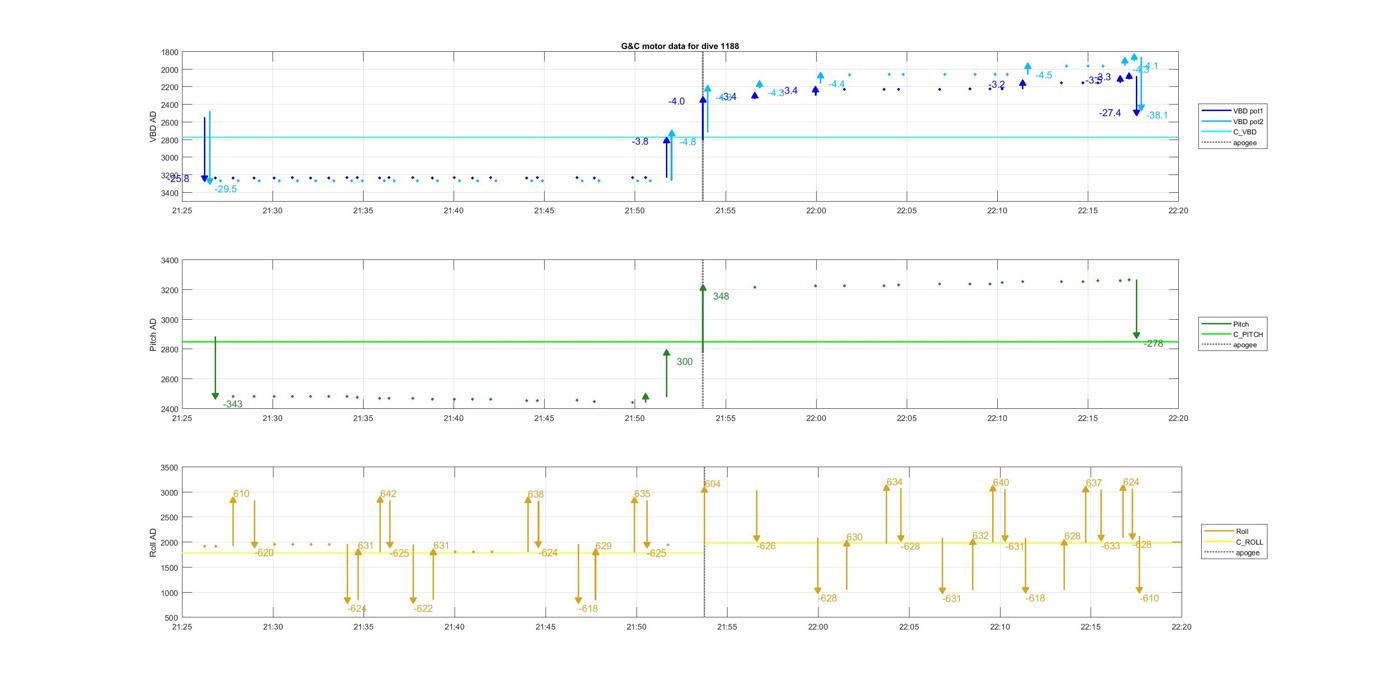Viewport: 1400px width, 693px height.
Task: Click the '-633' roll data label
Action: (1111, 546)
